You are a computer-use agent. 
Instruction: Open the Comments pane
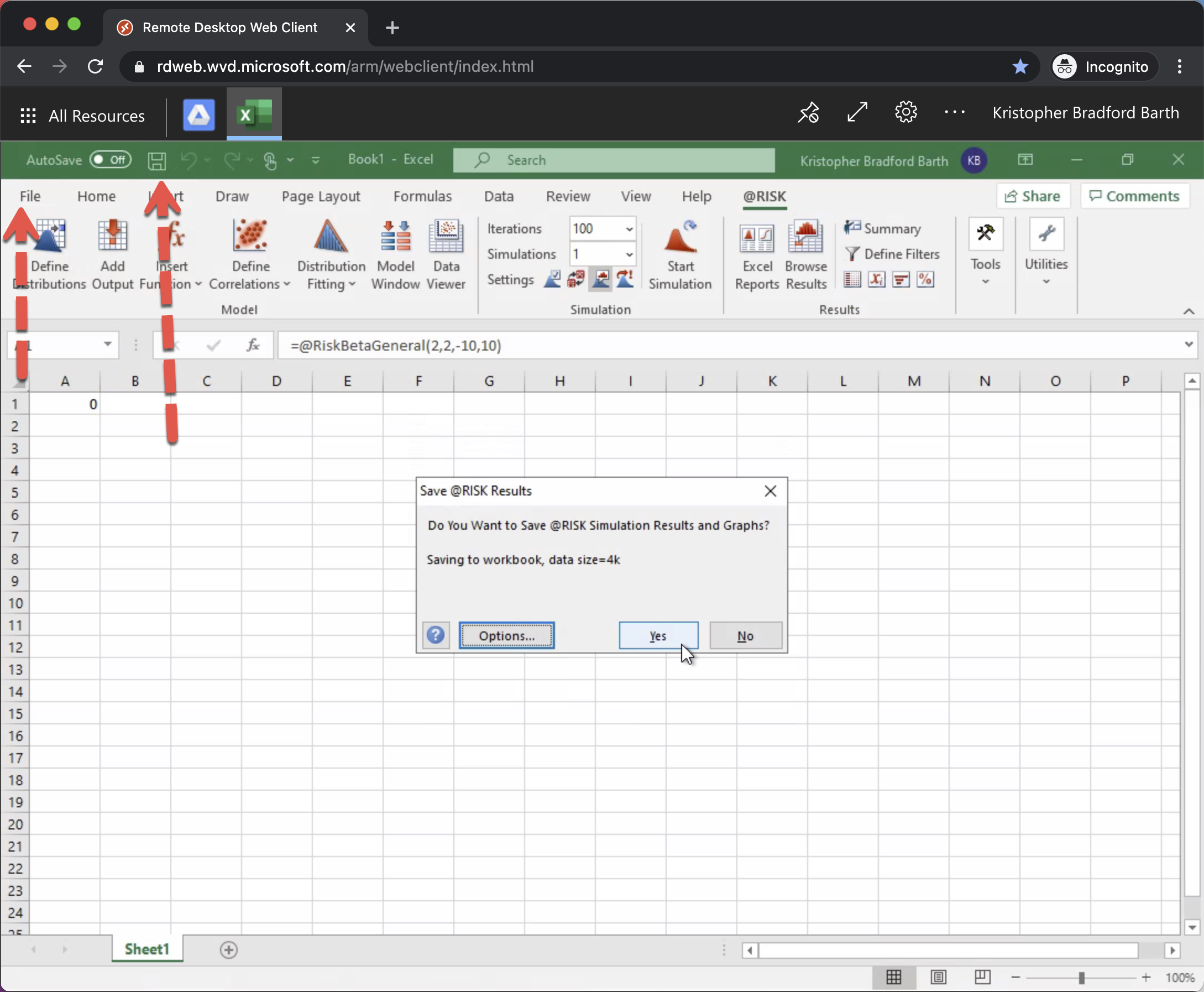click(1134, 196)
